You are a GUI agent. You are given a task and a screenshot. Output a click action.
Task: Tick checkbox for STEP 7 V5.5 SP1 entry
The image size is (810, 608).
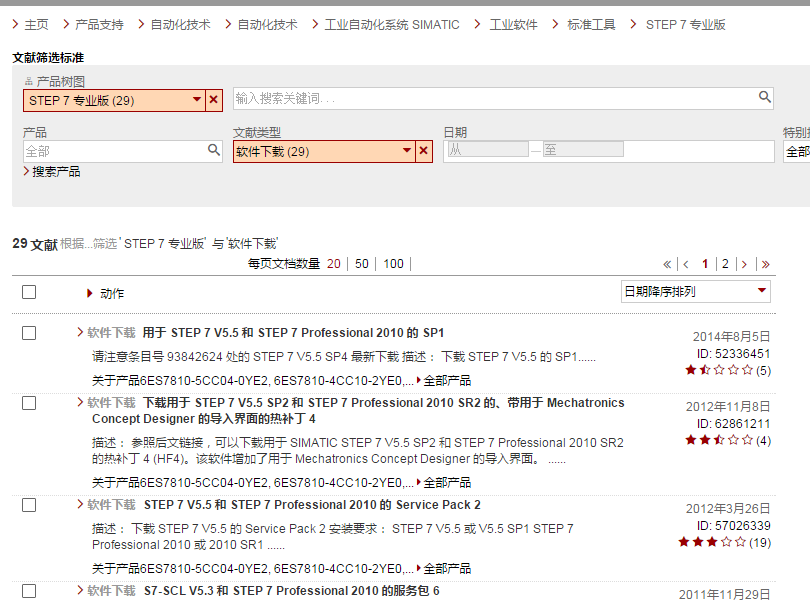29,333
